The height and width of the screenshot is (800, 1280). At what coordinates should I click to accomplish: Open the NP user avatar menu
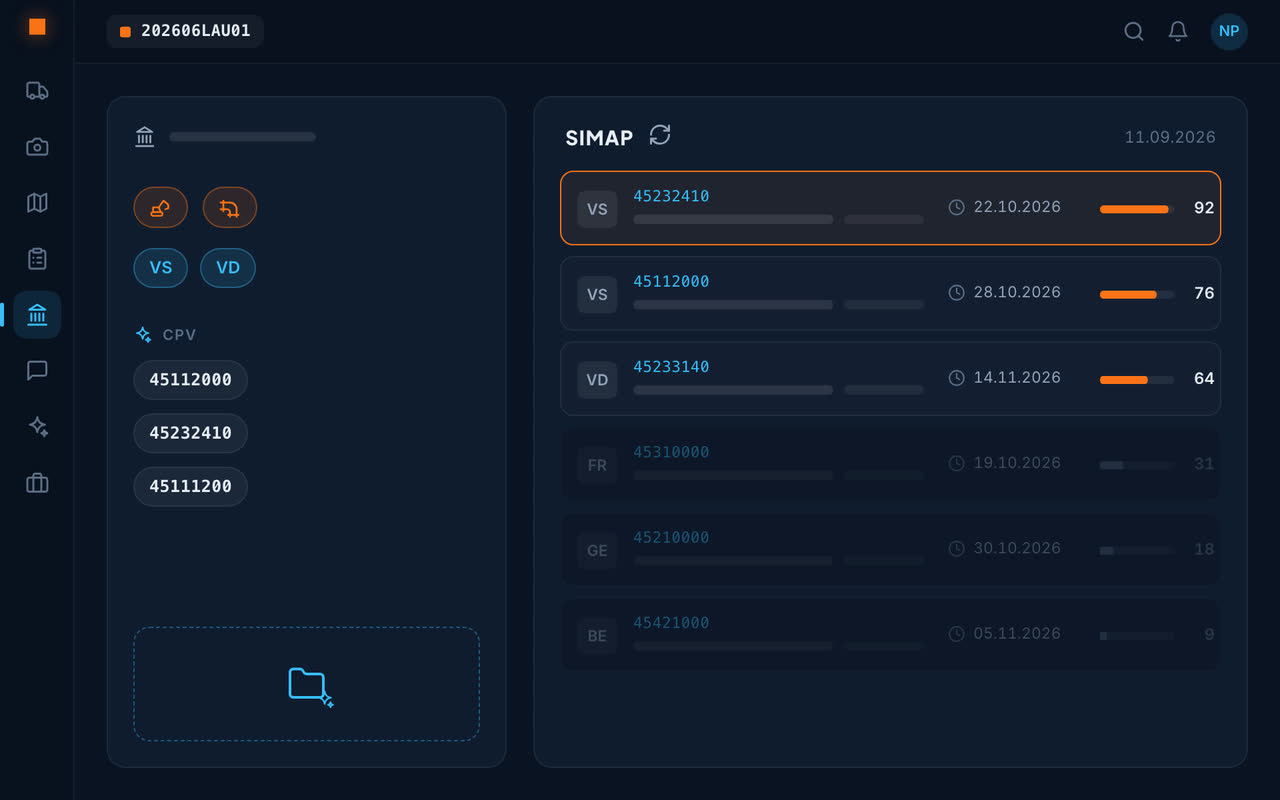point(1229,31)
